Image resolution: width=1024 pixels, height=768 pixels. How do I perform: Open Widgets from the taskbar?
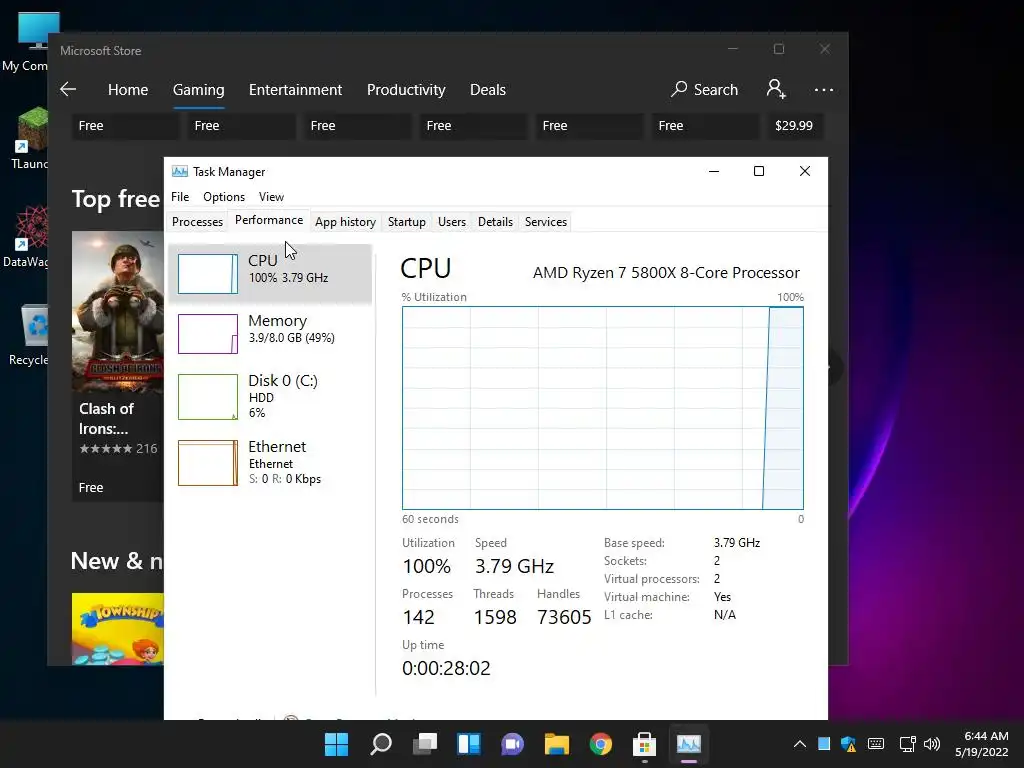coord(469,744)
